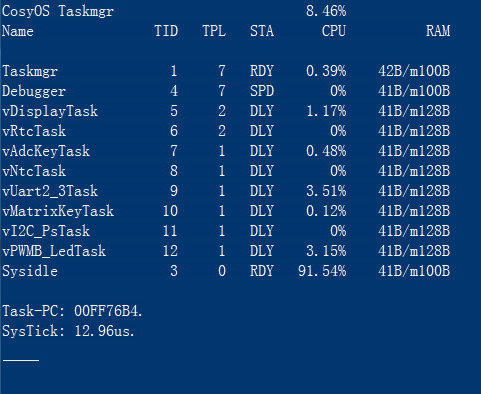Click the RAM column header

point(438,31)
